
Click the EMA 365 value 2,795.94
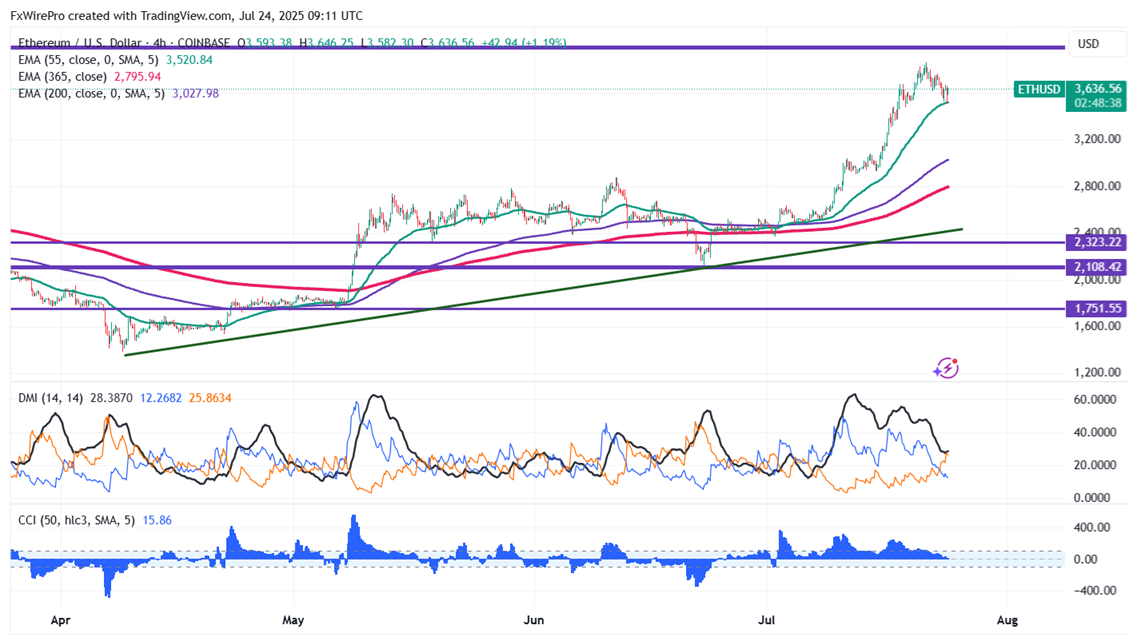point(137,76)
